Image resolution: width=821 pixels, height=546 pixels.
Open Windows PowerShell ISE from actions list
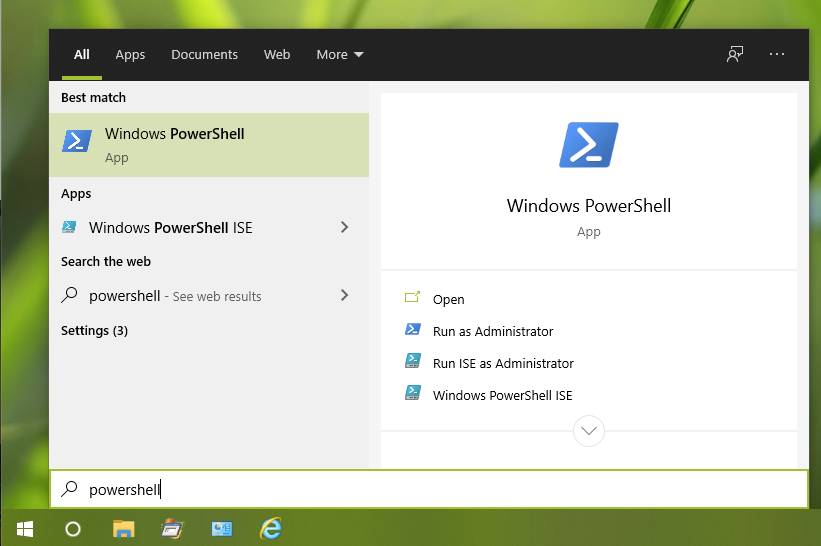click(x=502, y=395)
